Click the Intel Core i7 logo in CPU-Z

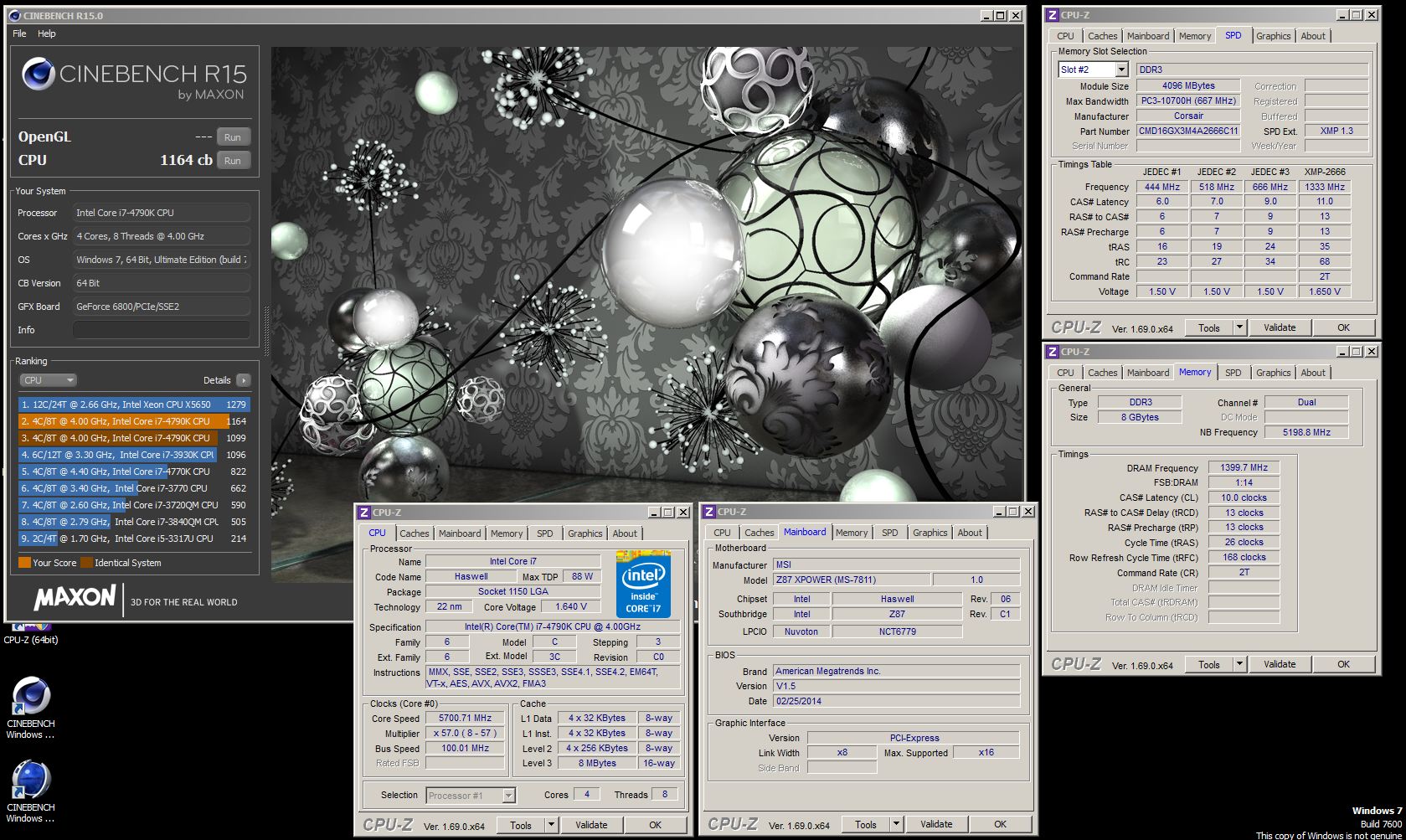tap(643, 584)
